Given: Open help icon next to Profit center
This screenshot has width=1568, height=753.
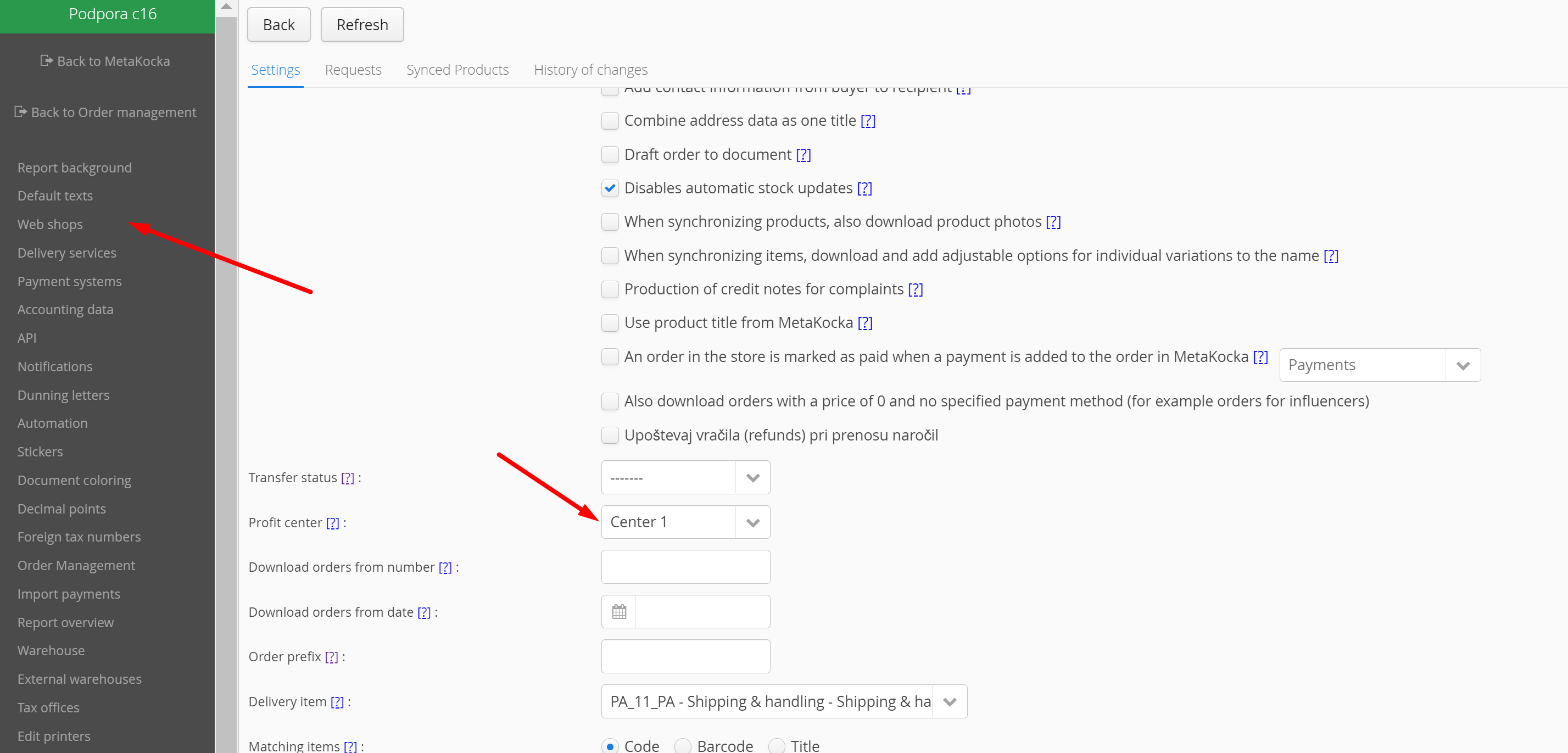Looking at the screenshot, I should (332, 523).
